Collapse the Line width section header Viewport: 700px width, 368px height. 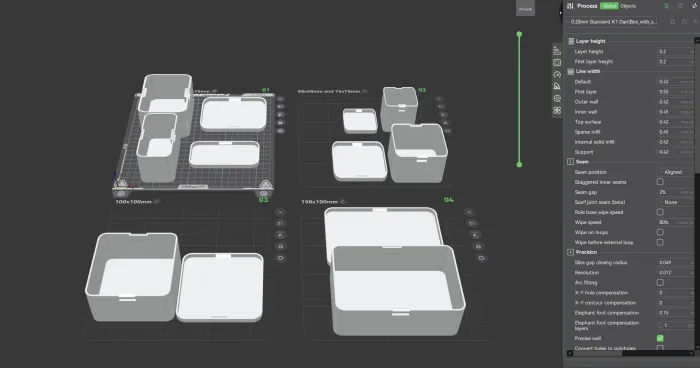588,71
